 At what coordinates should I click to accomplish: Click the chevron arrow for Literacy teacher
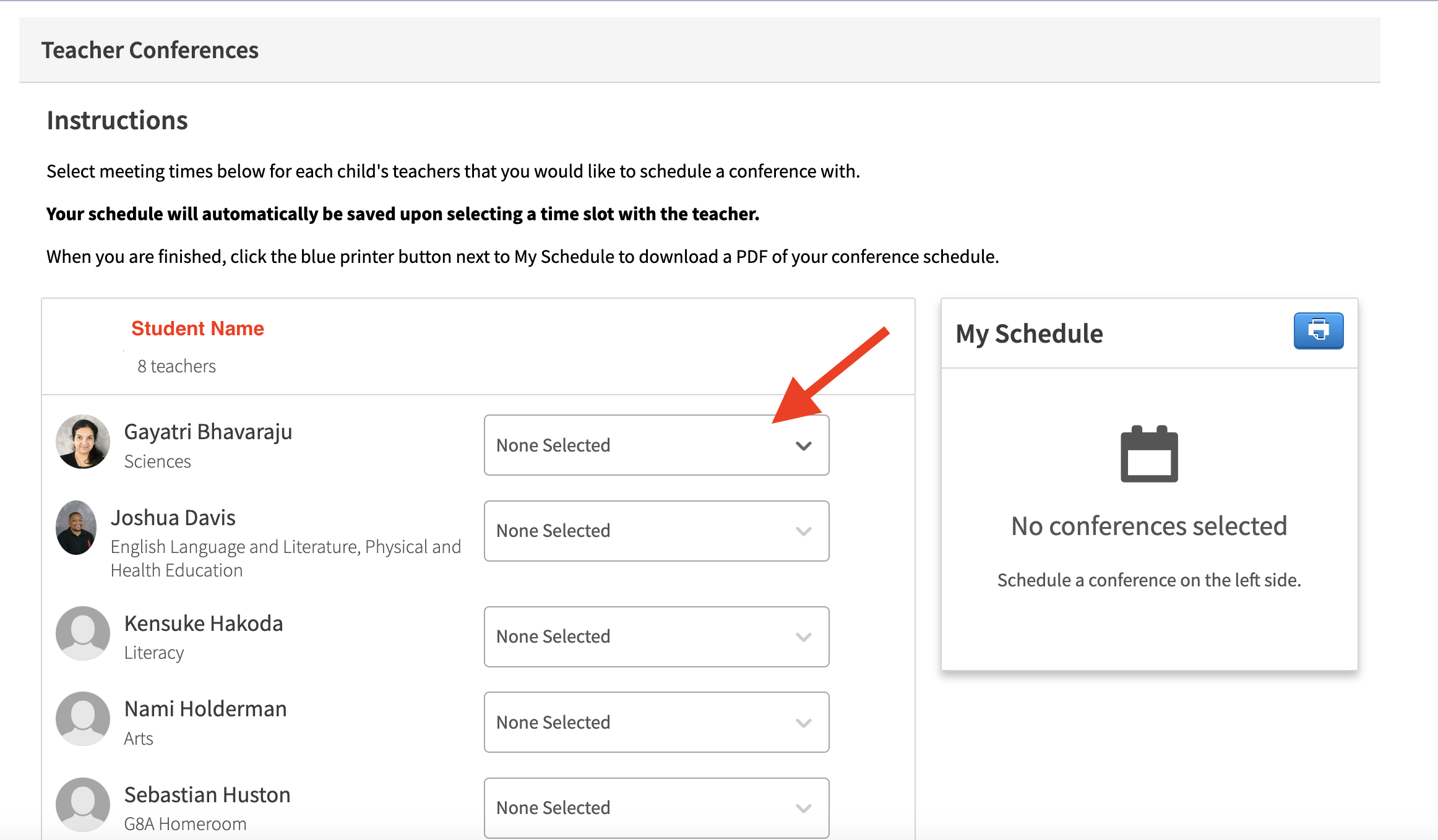point(803,637)
